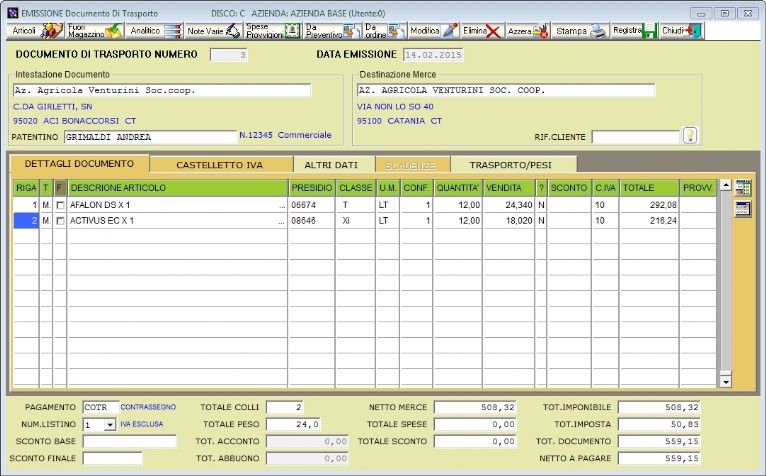Click the DATA EMISSIONE date field

click(433, 55)
